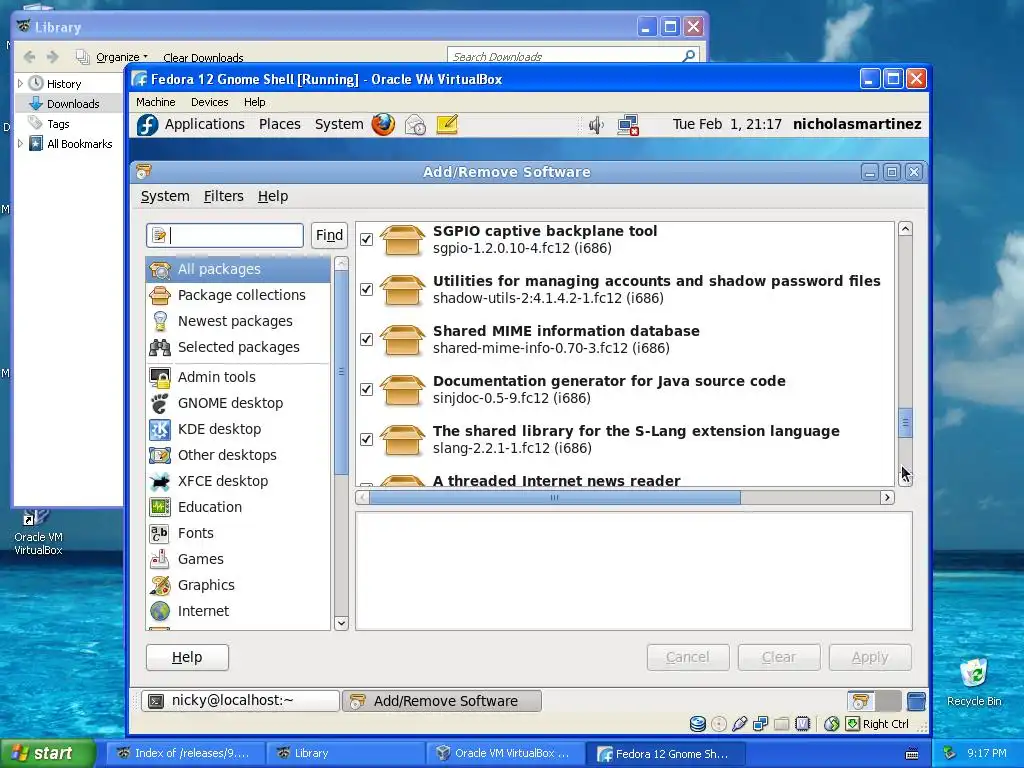Viewport: 1024px width, 768px height.
Task: Uncheck the shadow-utils package checkbox
Action: (x=366, y=289)
